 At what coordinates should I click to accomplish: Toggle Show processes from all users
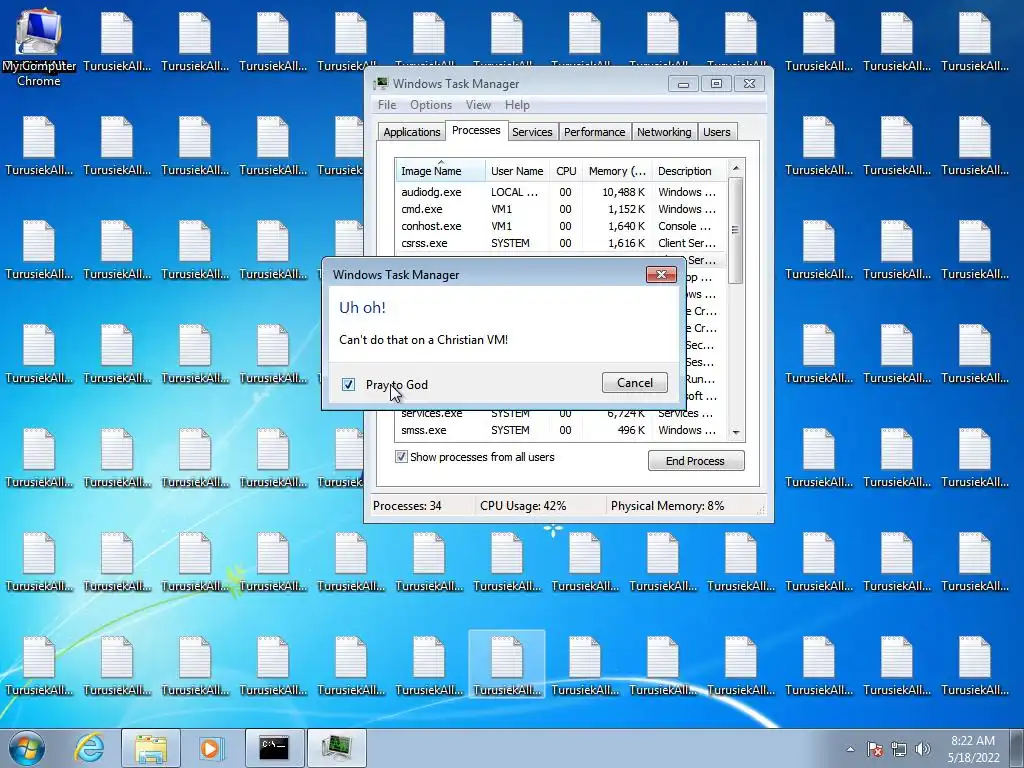pyautogui.click(x=401, y=457)
